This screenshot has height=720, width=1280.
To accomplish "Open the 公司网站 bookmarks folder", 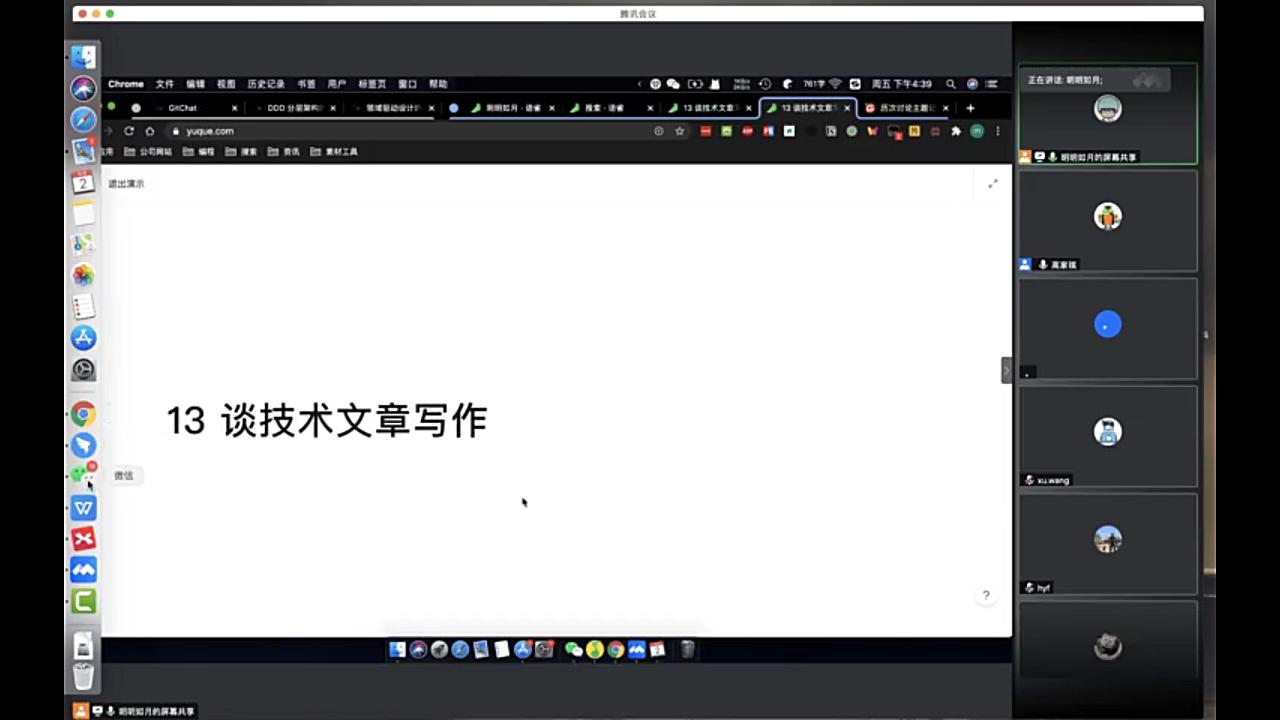I will 149,152.
